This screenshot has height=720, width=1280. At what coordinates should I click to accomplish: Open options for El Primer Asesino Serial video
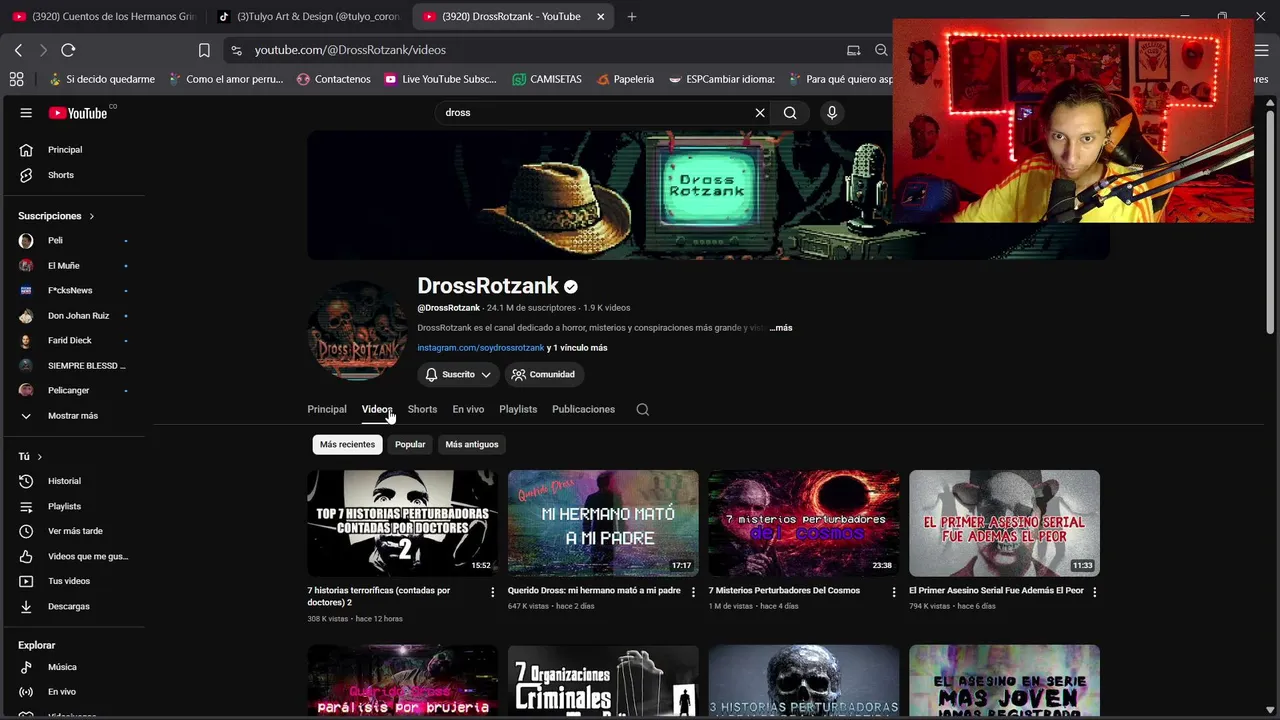coord(1095,592)
